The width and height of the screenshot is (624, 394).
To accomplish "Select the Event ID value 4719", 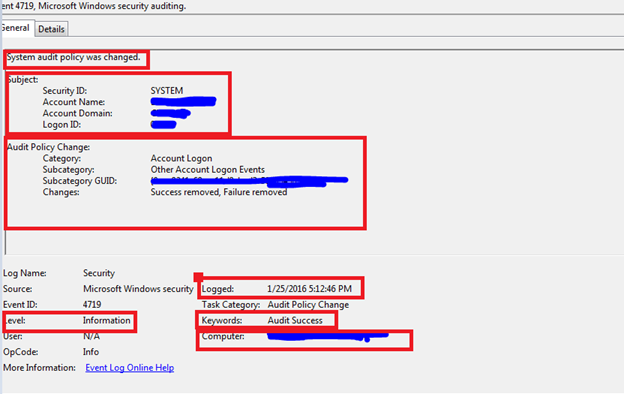I will pos(92,304).
